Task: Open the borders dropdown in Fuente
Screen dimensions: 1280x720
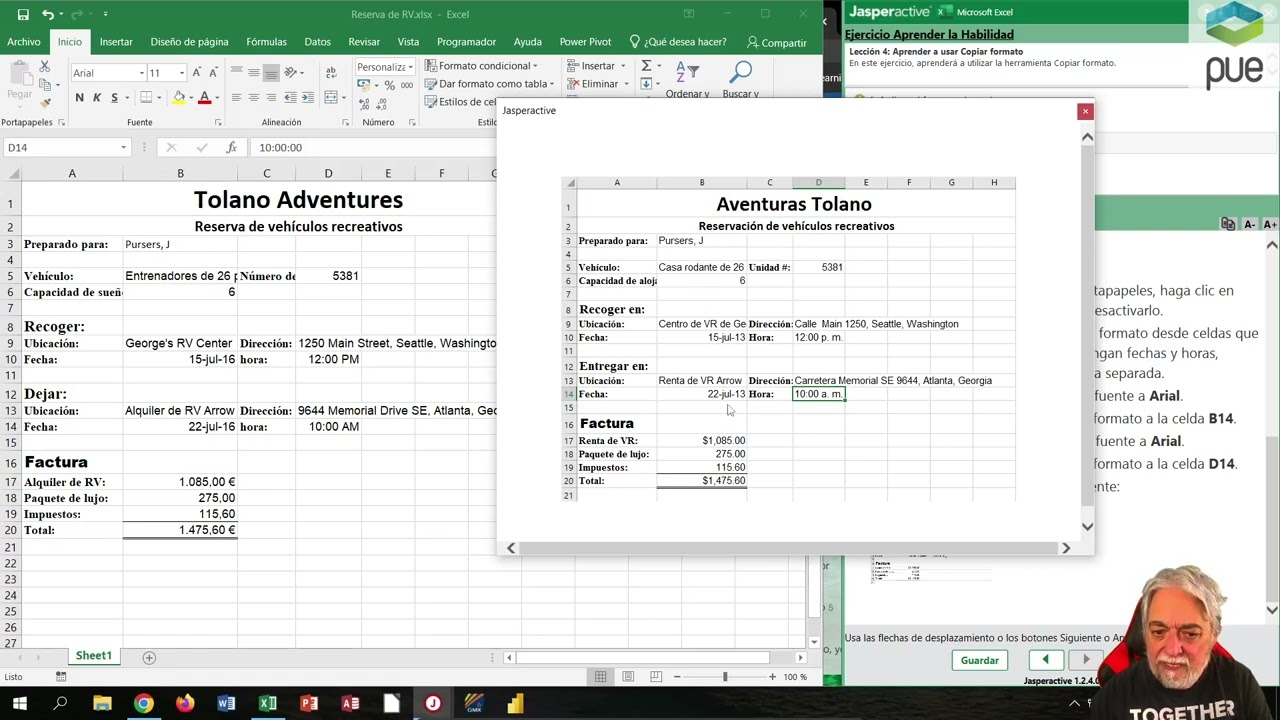Action: point(160,97)
